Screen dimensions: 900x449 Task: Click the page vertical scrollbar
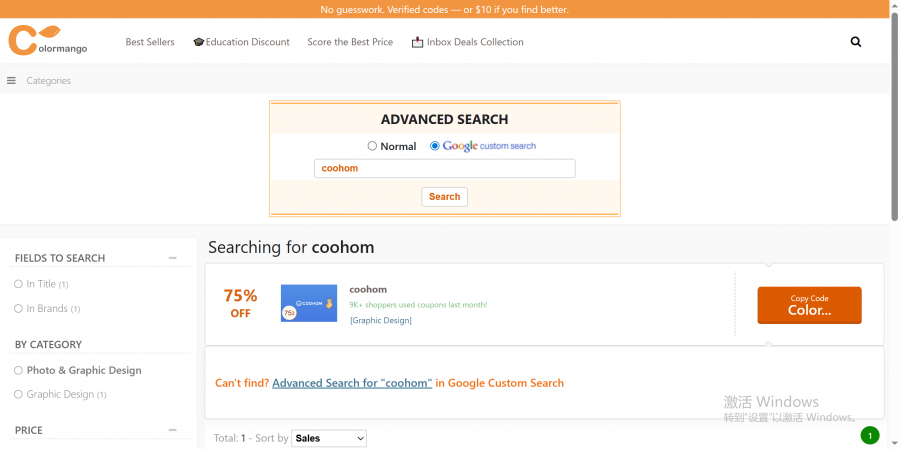[894, 117]
